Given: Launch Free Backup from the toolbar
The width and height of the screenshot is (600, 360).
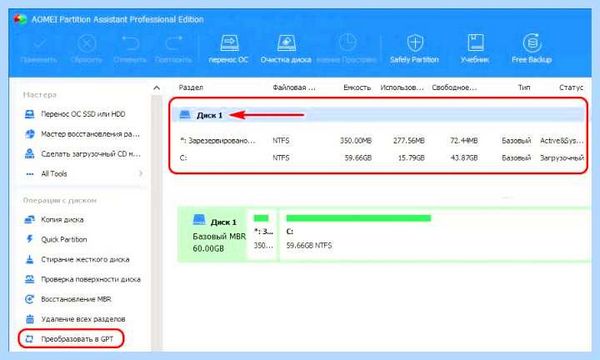Looking at the screenshot, I should pos(532,49).
